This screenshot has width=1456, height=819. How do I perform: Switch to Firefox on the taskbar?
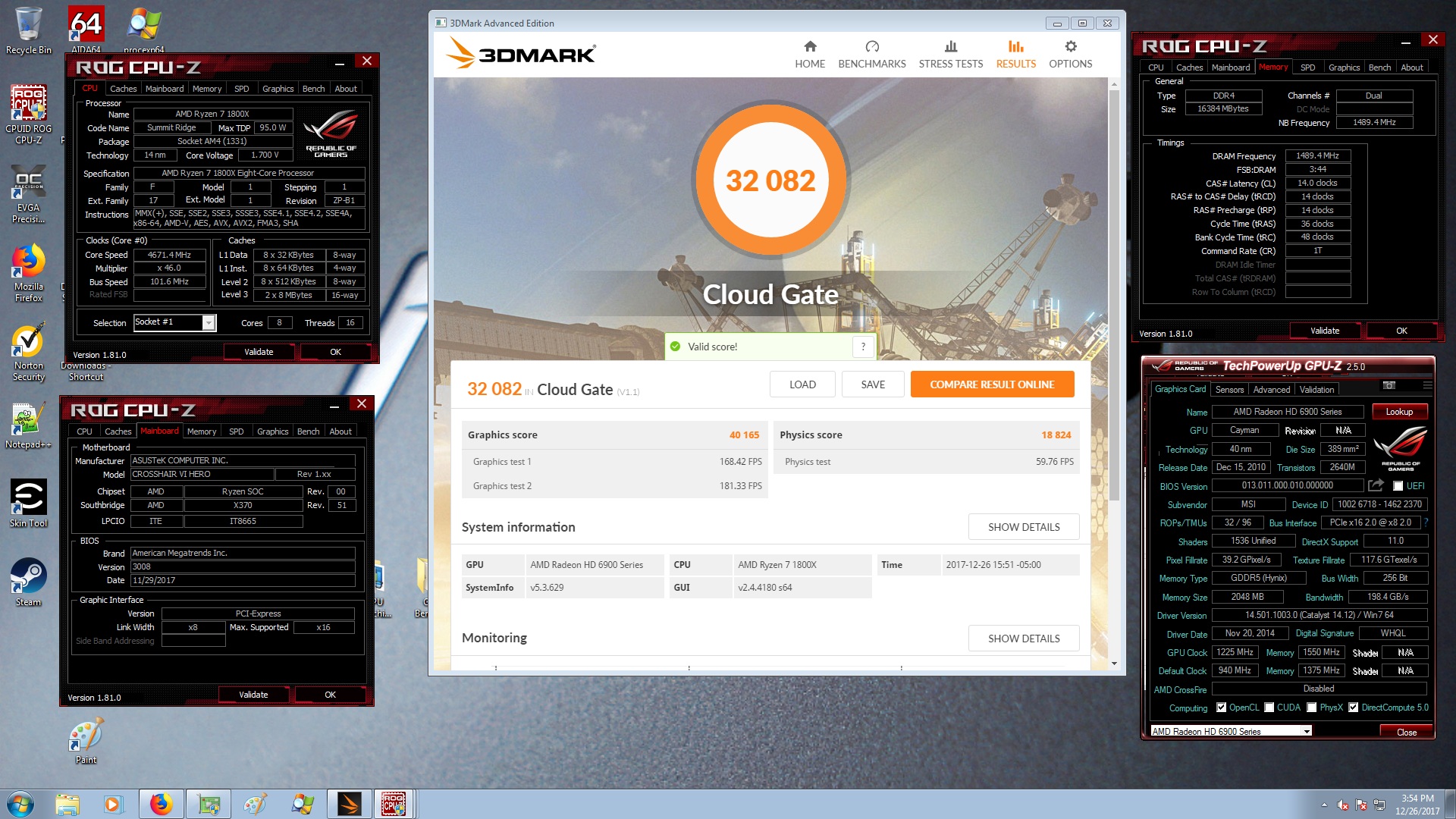161,804
